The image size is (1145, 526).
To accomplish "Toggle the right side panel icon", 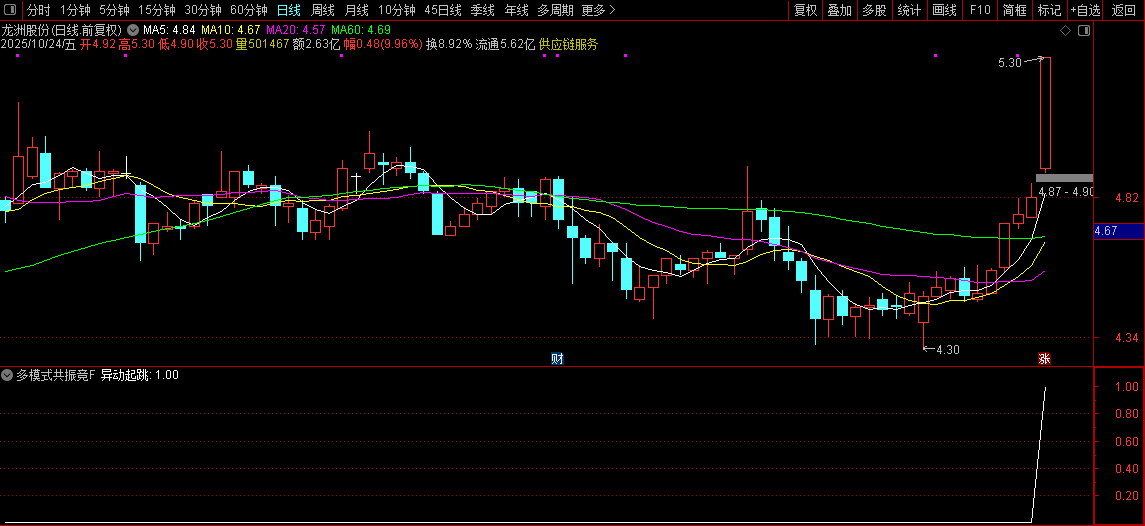I will (1084, 31).
